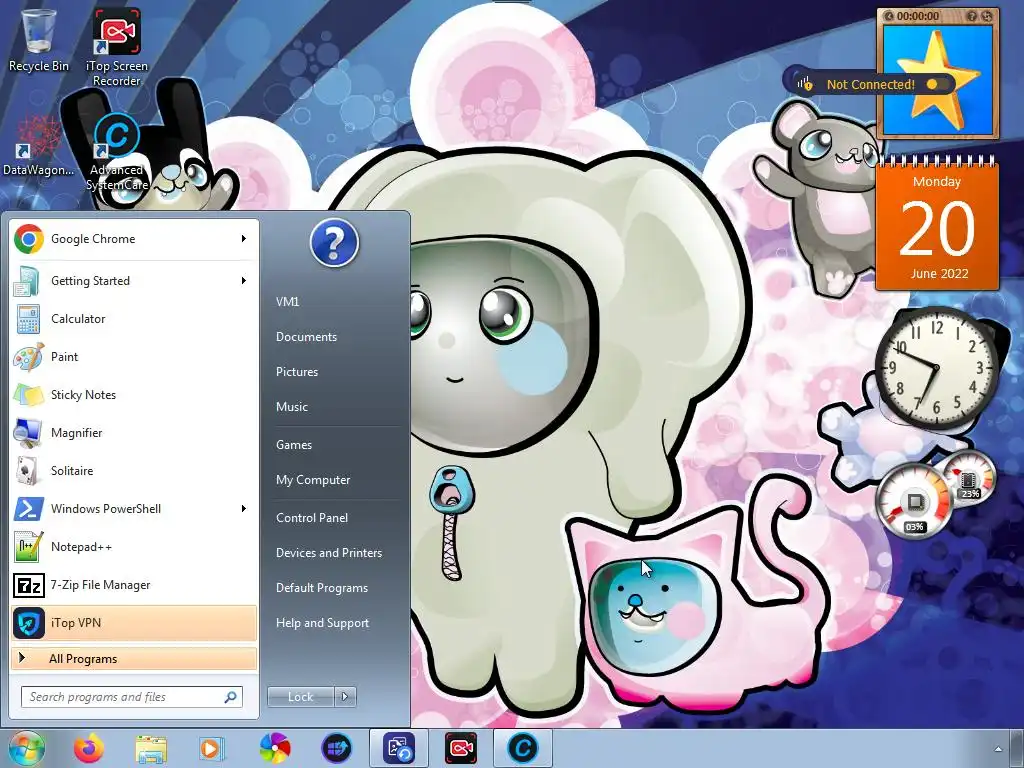Open Devices and Printers

pos(328,553)
